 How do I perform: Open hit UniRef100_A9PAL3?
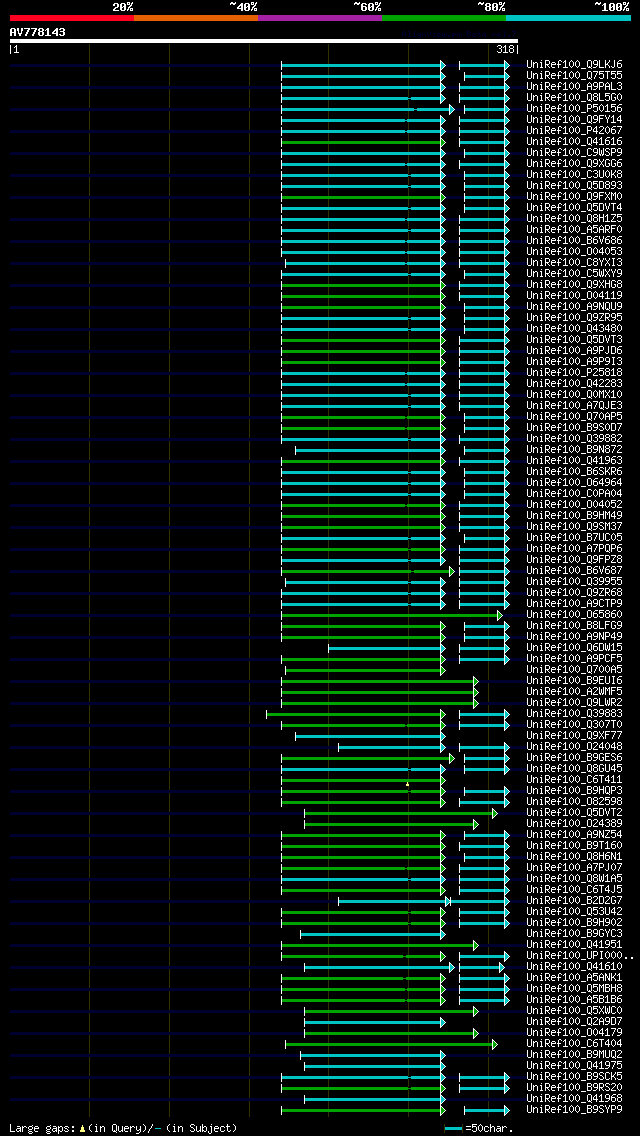click(x=574, y=86)
